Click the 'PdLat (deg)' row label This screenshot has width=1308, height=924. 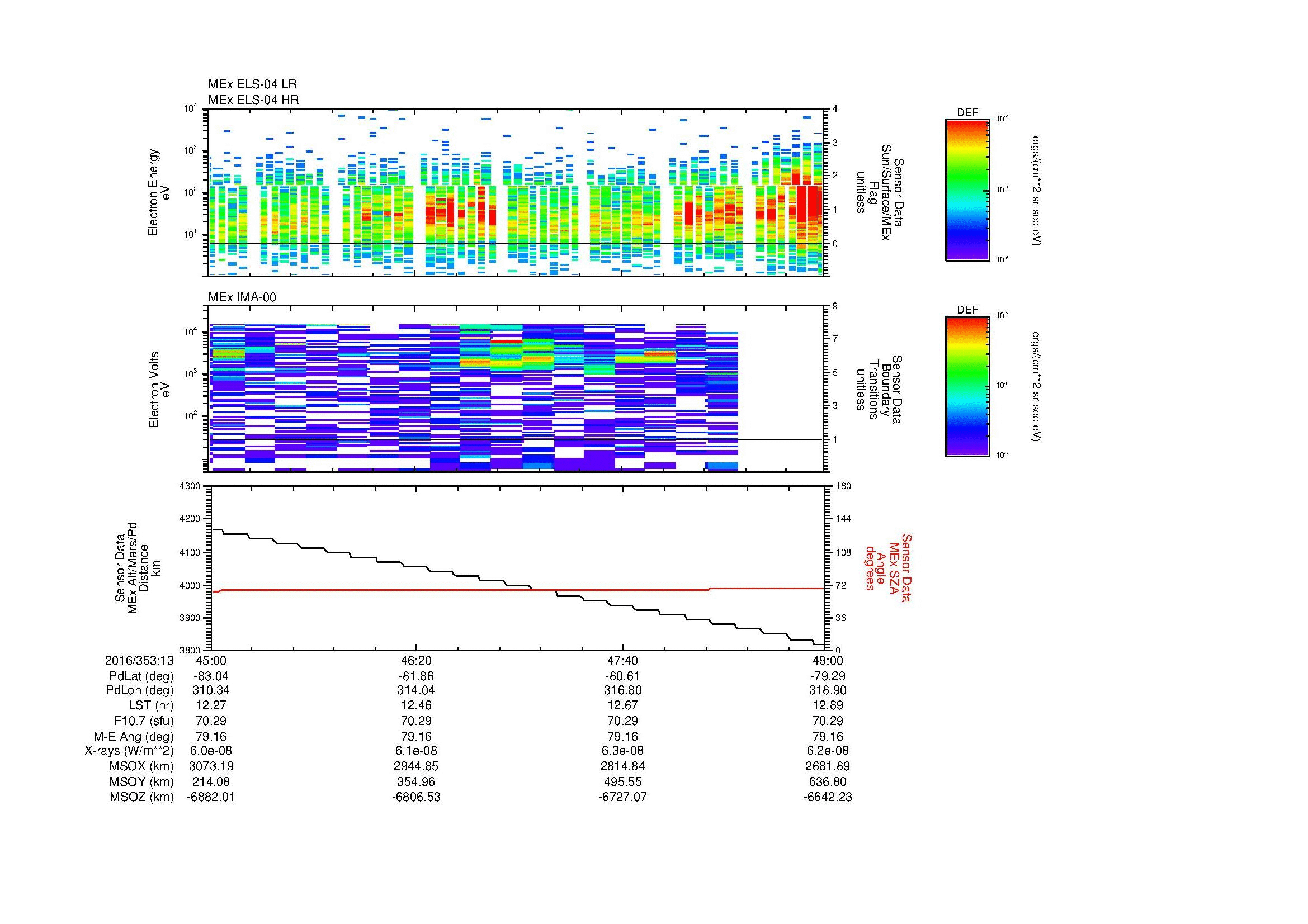click(x=141, y=676)
